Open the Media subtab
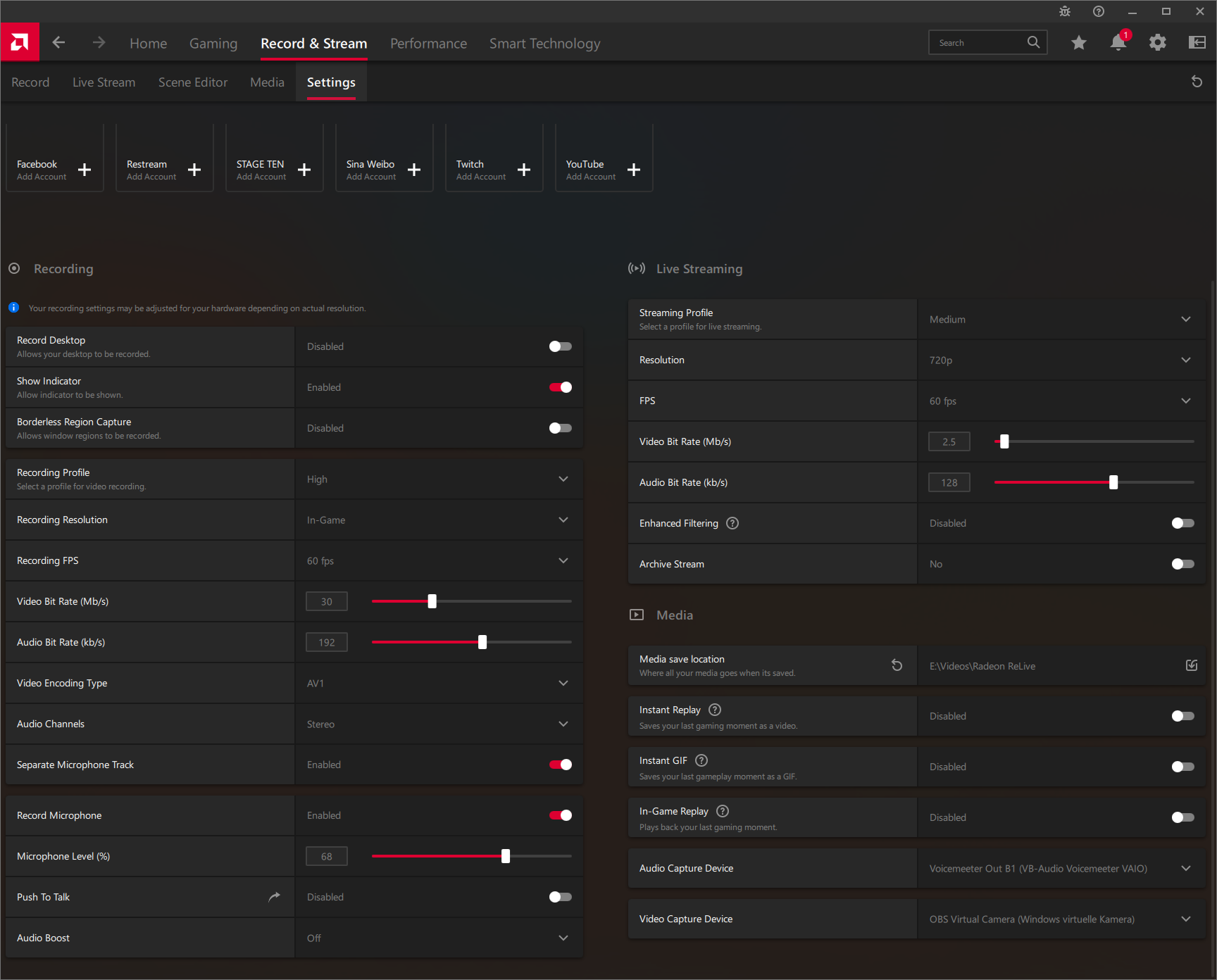This screenshot has width=1217, height=980. click(x=267, y=82)
